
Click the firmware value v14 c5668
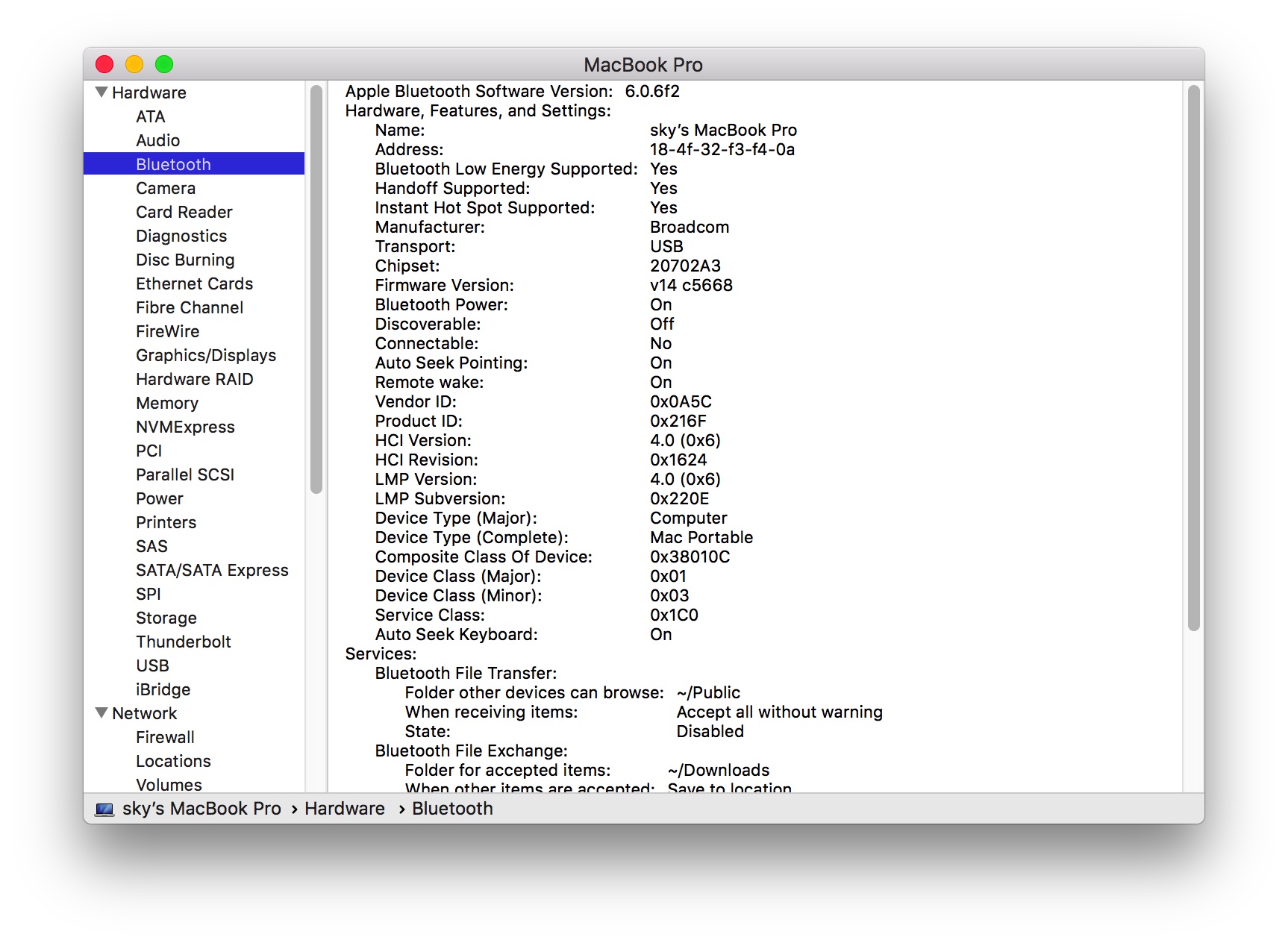click(691, 285)
